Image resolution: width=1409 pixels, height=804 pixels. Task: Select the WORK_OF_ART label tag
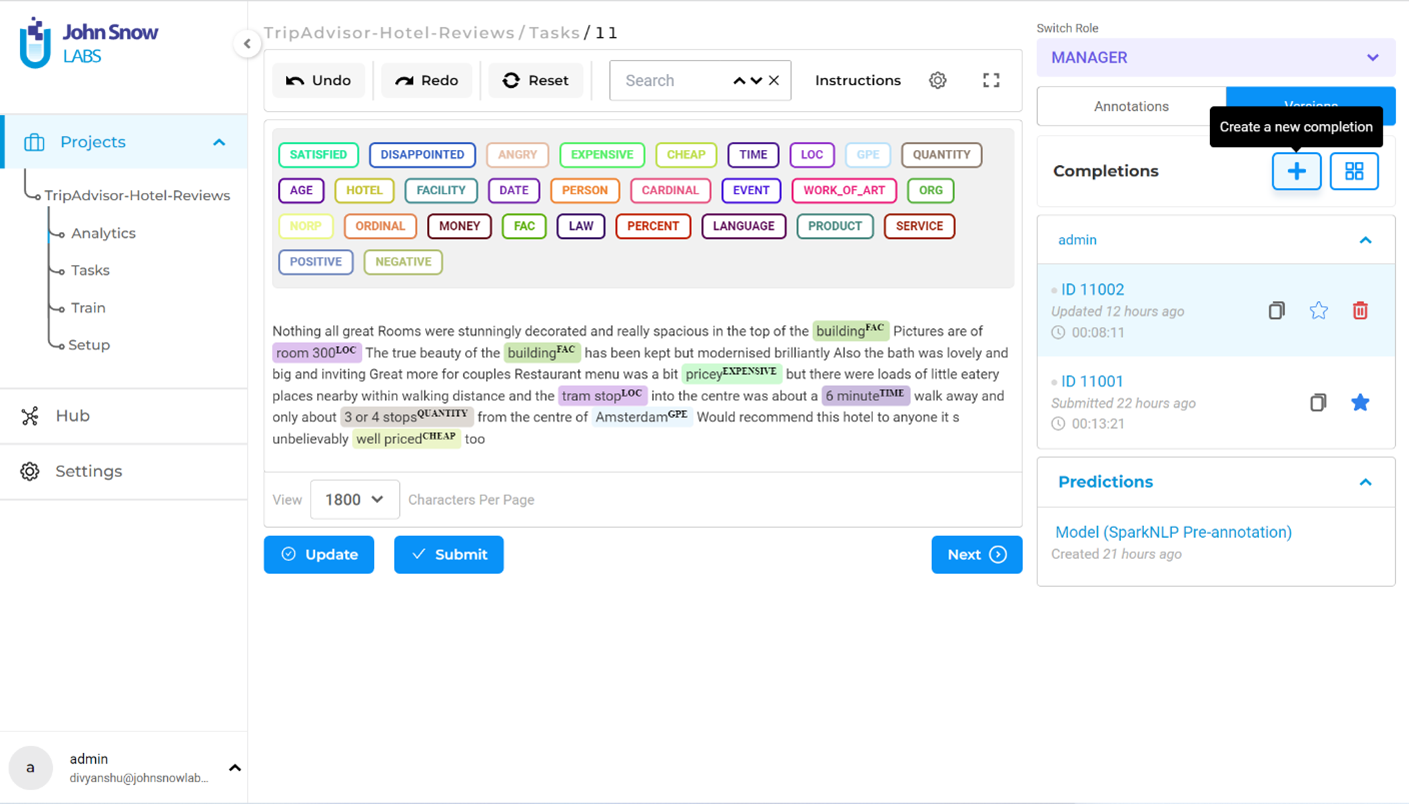pyautogui.click(x=844, y=190)
